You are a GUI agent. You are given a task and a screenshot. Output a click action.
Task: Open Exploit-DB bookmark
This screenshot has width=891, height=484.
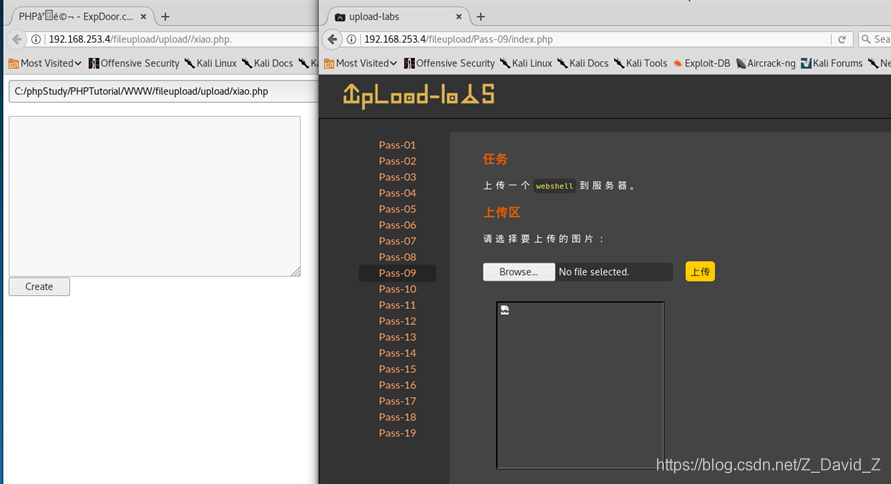coord(702,63)
